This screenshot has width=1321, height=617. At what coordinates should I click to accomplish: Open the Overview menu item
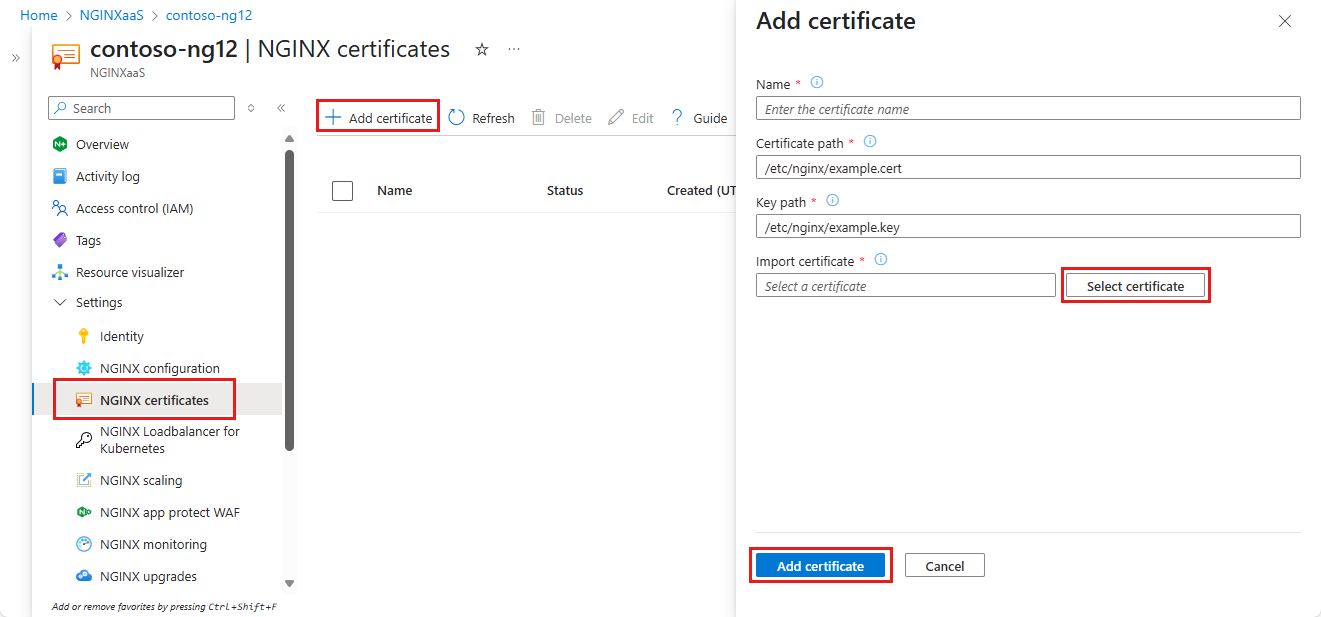tap(102, 144)
